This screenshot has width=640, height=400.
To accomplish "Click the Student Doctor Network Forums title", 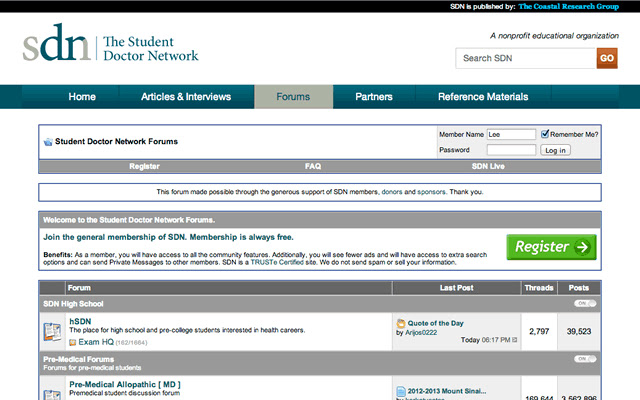I will click(x=116, y=142).
